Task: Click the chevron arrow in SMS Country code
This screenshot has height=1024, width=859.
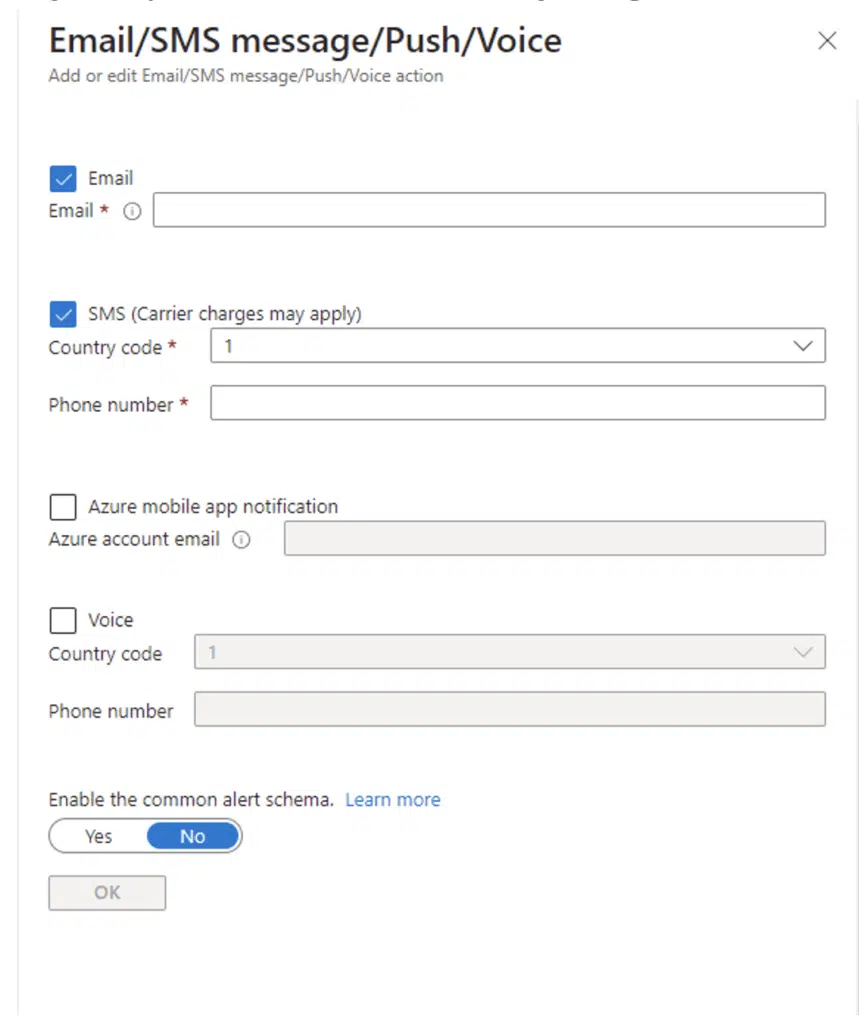Action: pos(803,345)
